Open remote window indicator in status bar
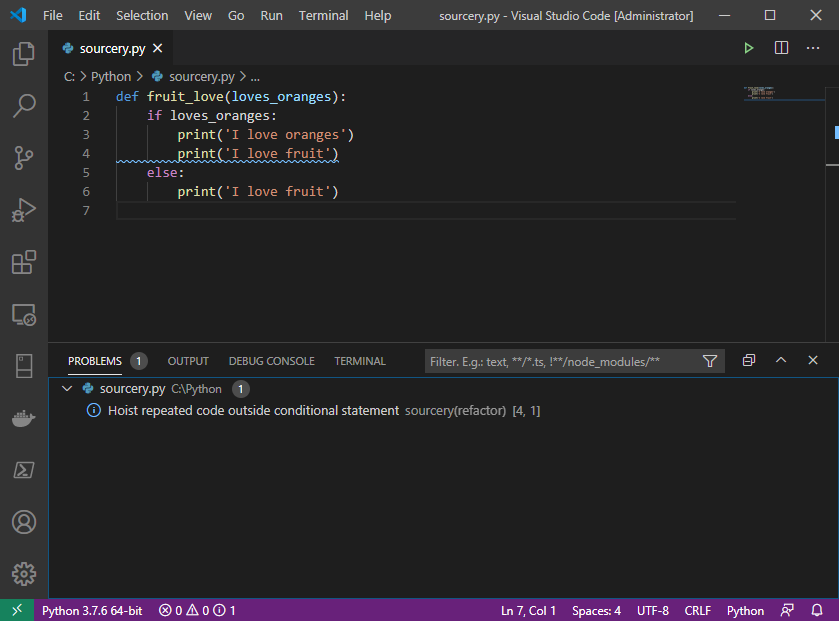Viewport: 839px width, 621px height. (17, 610)
